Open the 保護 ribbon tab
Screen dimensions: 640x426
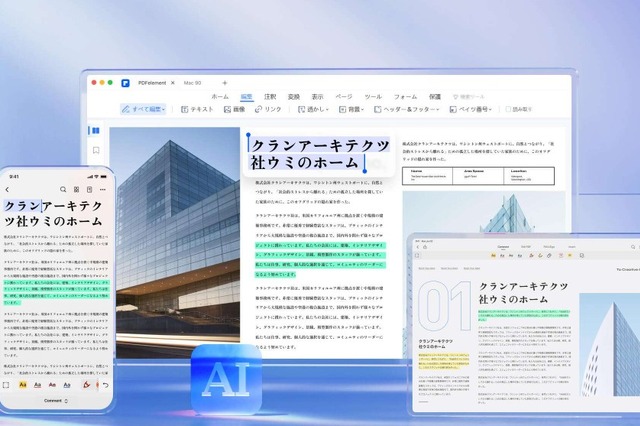click(435, 97)
